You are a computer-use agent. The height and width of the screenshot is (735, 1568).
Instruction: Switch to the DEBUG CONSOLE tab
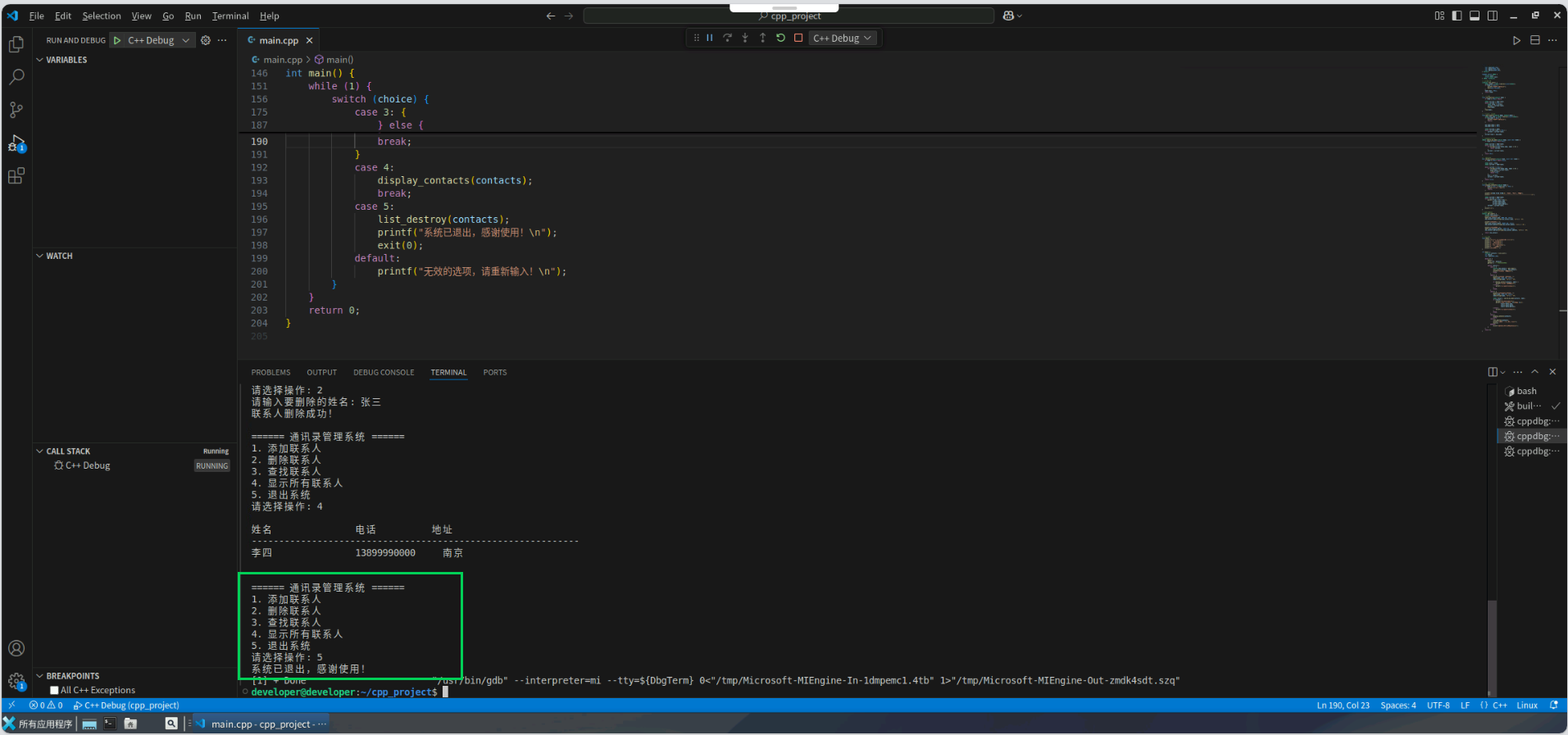pyautogui.click(x=384, y=372)
